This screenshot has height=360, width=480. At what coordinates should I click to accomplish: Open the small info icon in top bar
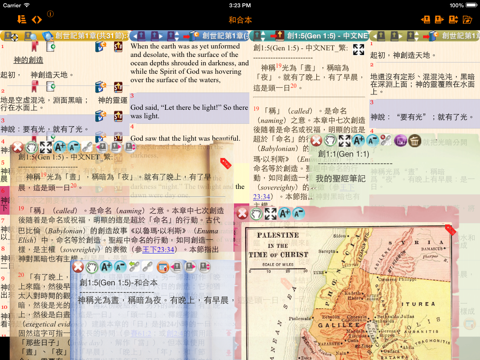tap(50, 14)
